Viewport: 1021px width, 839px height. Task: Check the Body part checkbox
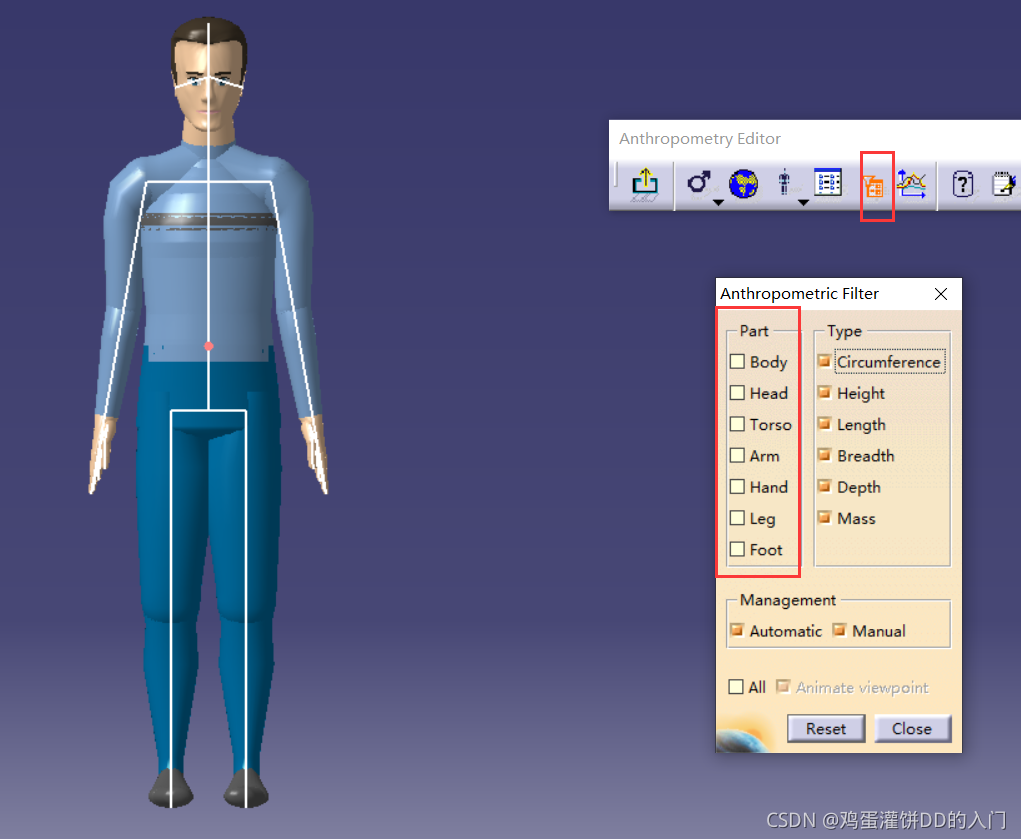(x=737, y=362)
